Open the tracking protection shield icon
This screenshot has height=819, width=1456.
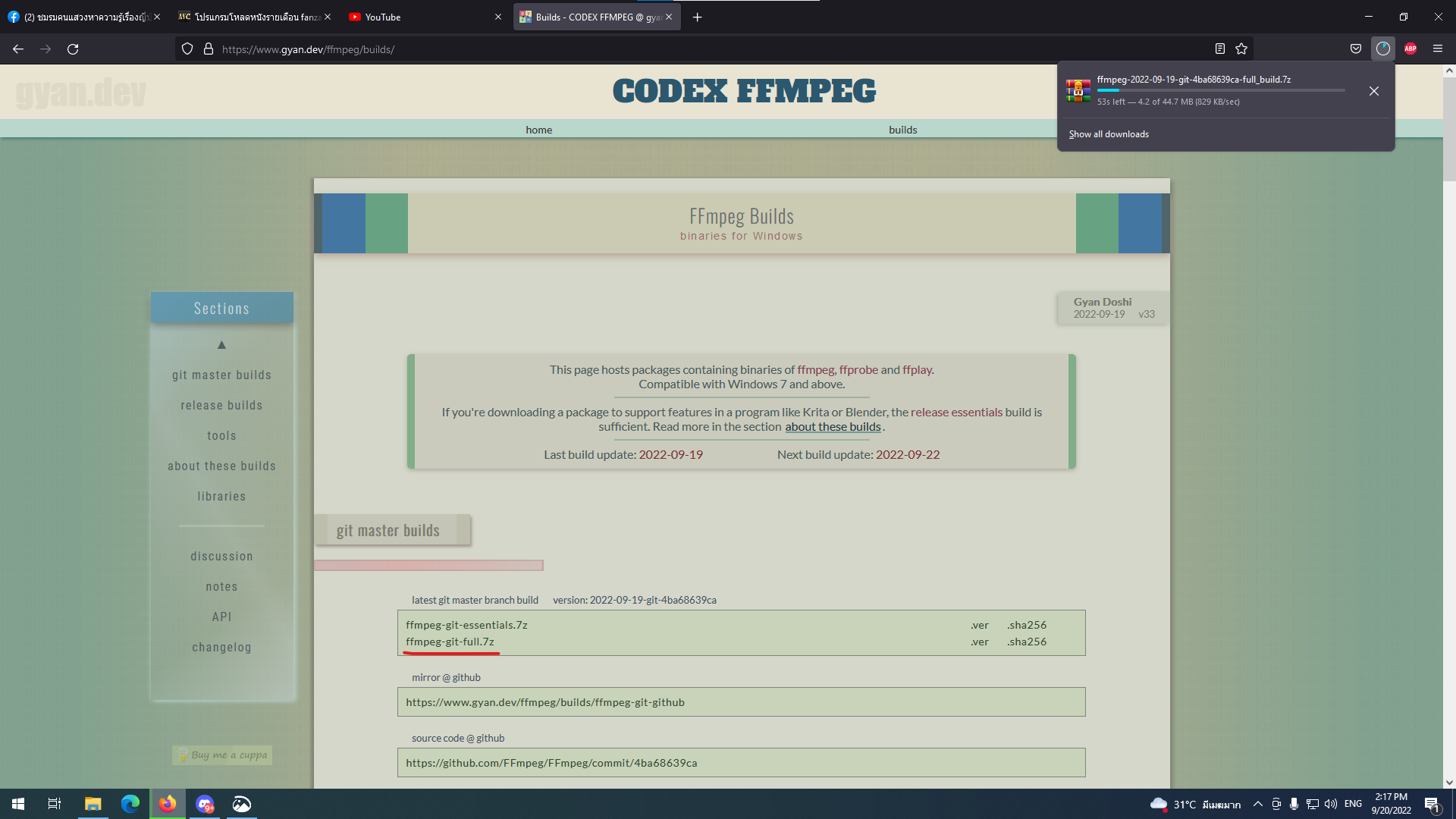[187, 49]
